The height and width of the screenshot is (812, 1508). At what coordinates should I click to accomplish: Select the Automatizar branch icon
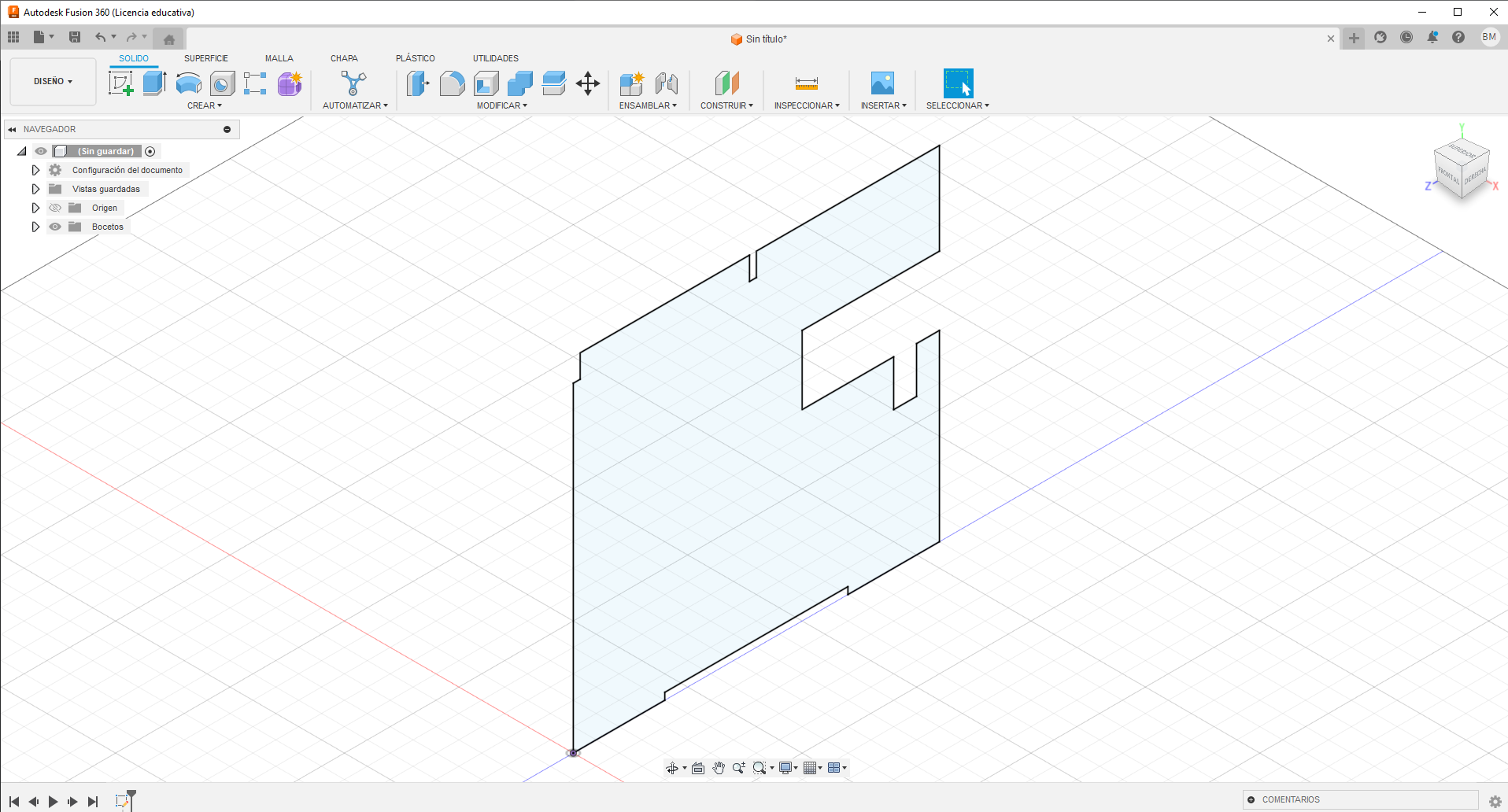coord(353,83)
